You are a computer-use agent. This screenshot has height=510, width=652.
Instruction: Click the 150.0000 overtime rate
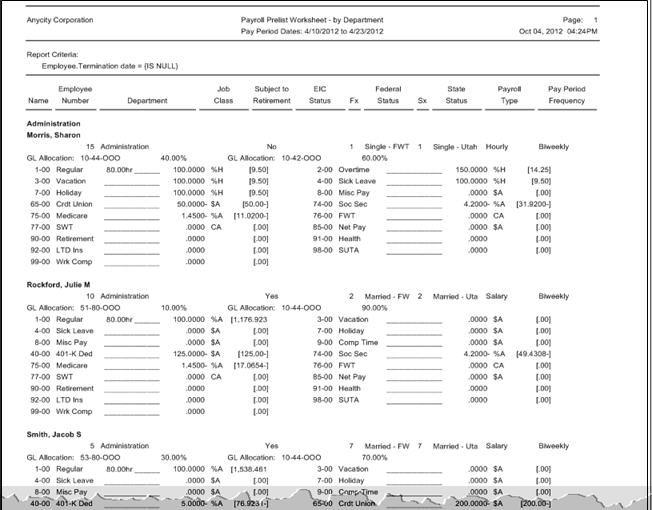point(472,170)
